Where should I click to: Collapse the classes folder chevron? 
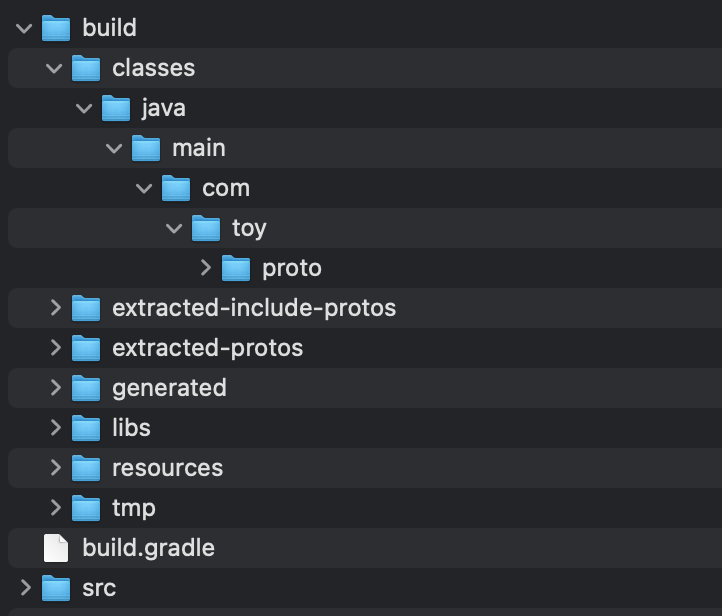coord(54,69)
